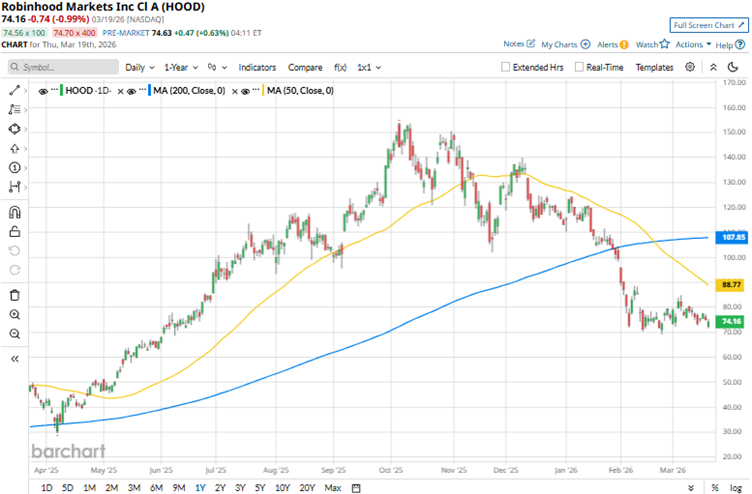Select the 6M time range tab
This screenshot has width=752, height=494.
coord(155,487)
